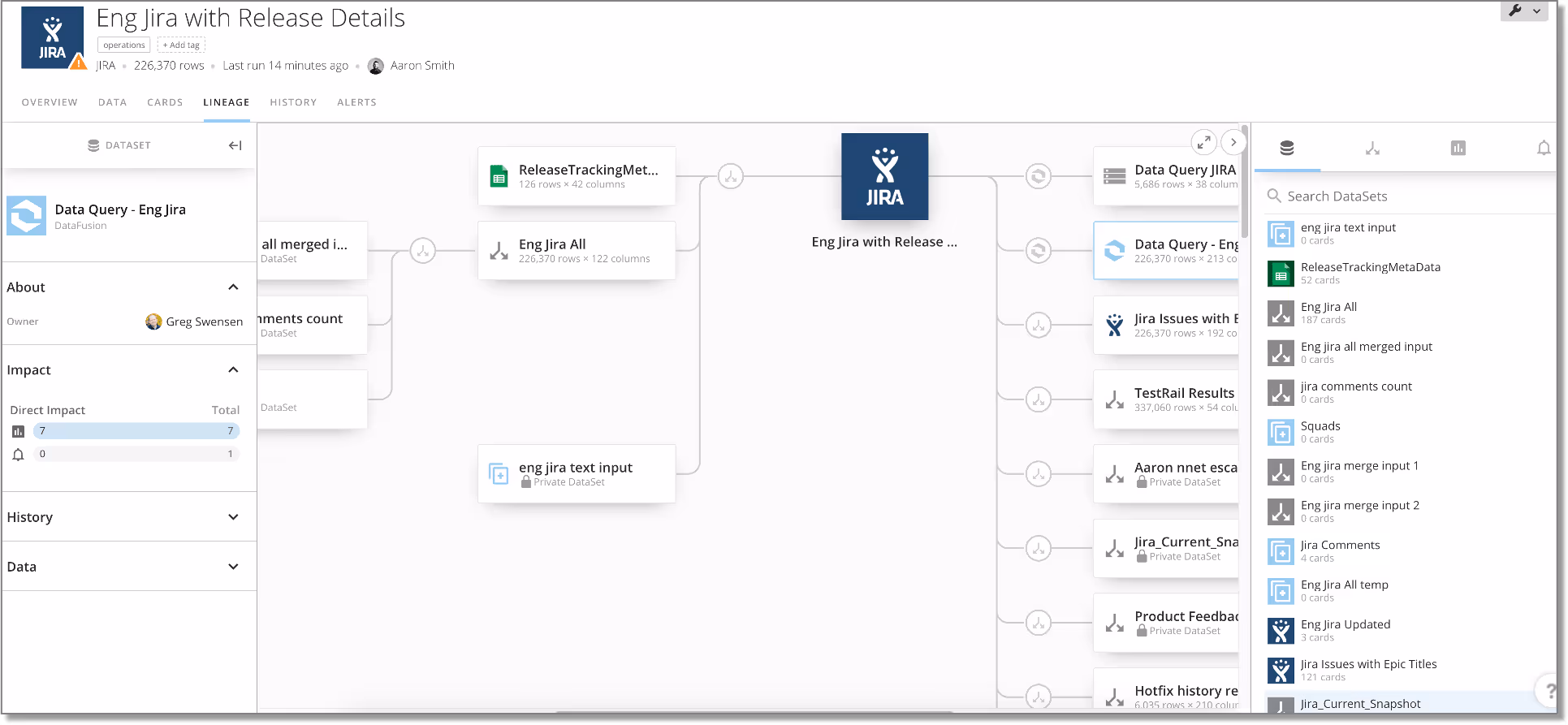
Task: Select the TestRail Results node
Action: 1166,399
